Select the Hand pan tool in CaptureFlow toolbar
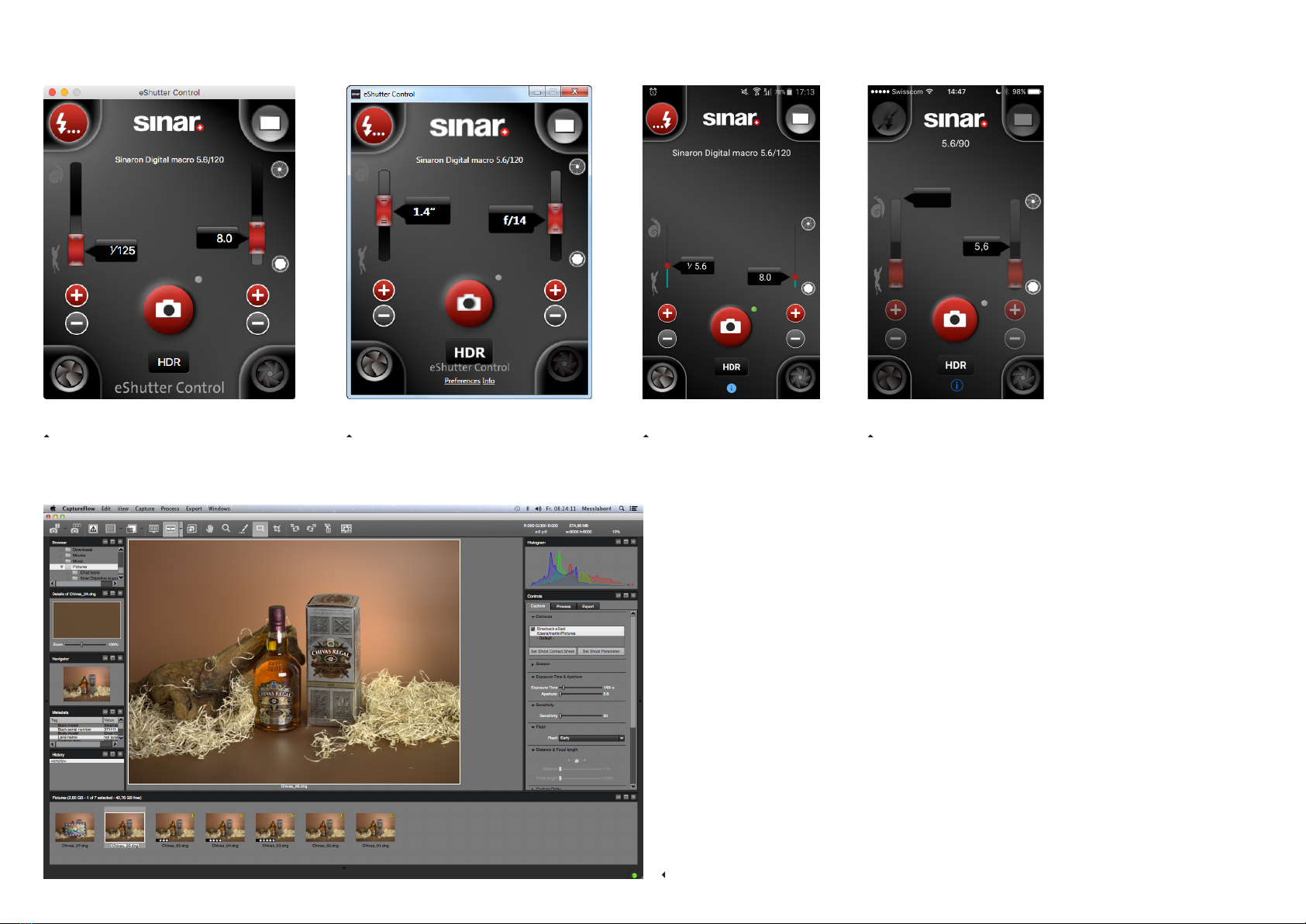This screenshot has height=924, width=1306. point(209,529)
